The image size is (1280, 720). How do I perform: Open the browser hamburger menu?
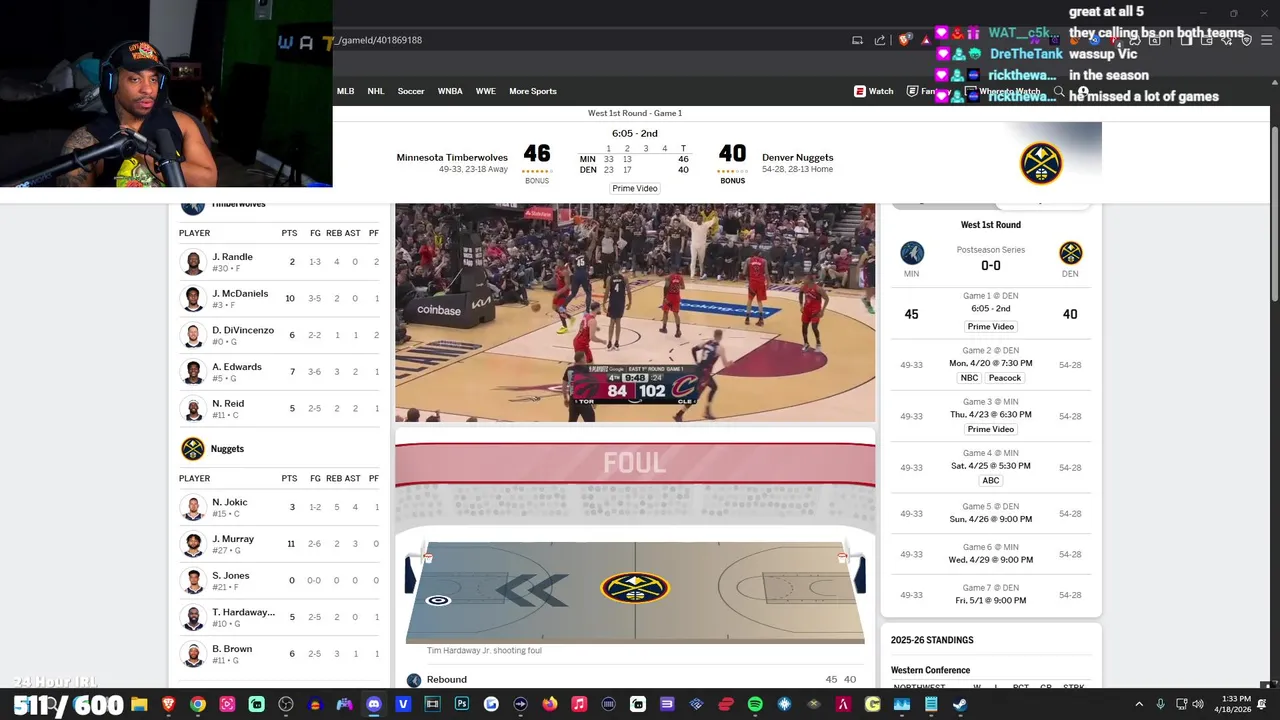coord(1266,40)
